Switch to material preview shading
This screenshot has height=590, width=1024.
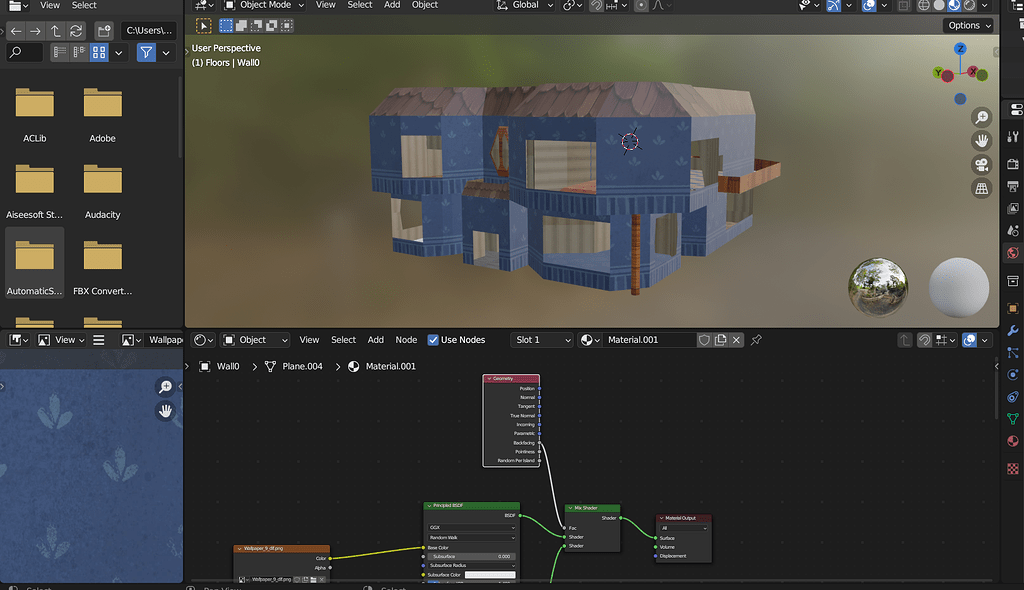point(954,5)
